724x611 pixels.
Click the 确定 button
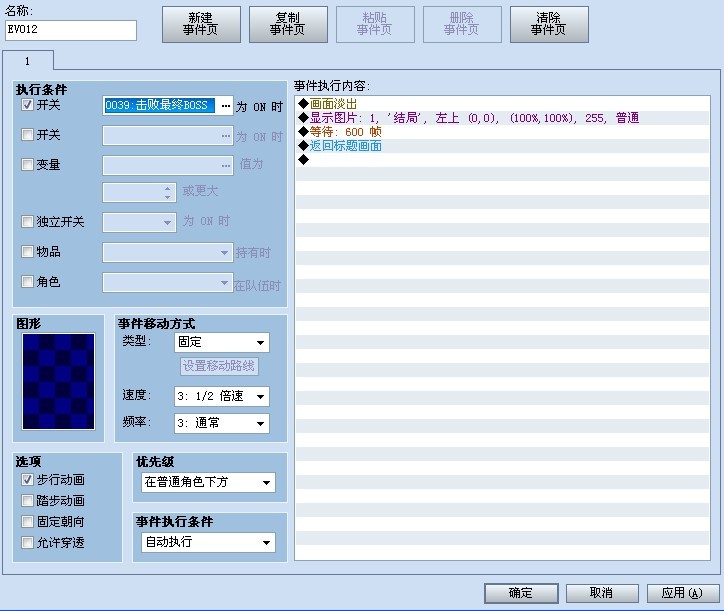point(521,593)
